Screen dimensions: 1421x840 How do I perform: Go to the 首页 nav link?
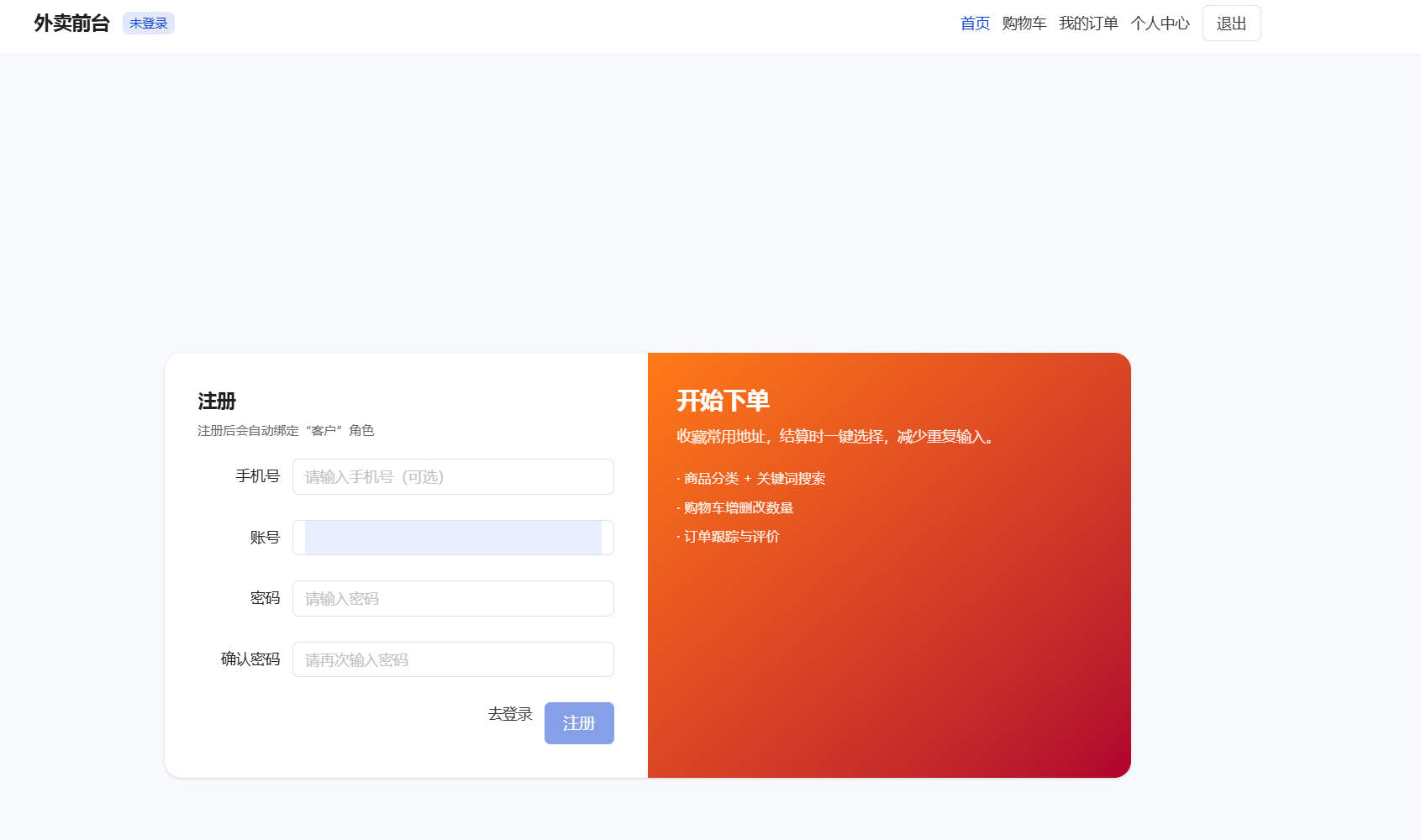click(975, 24)
